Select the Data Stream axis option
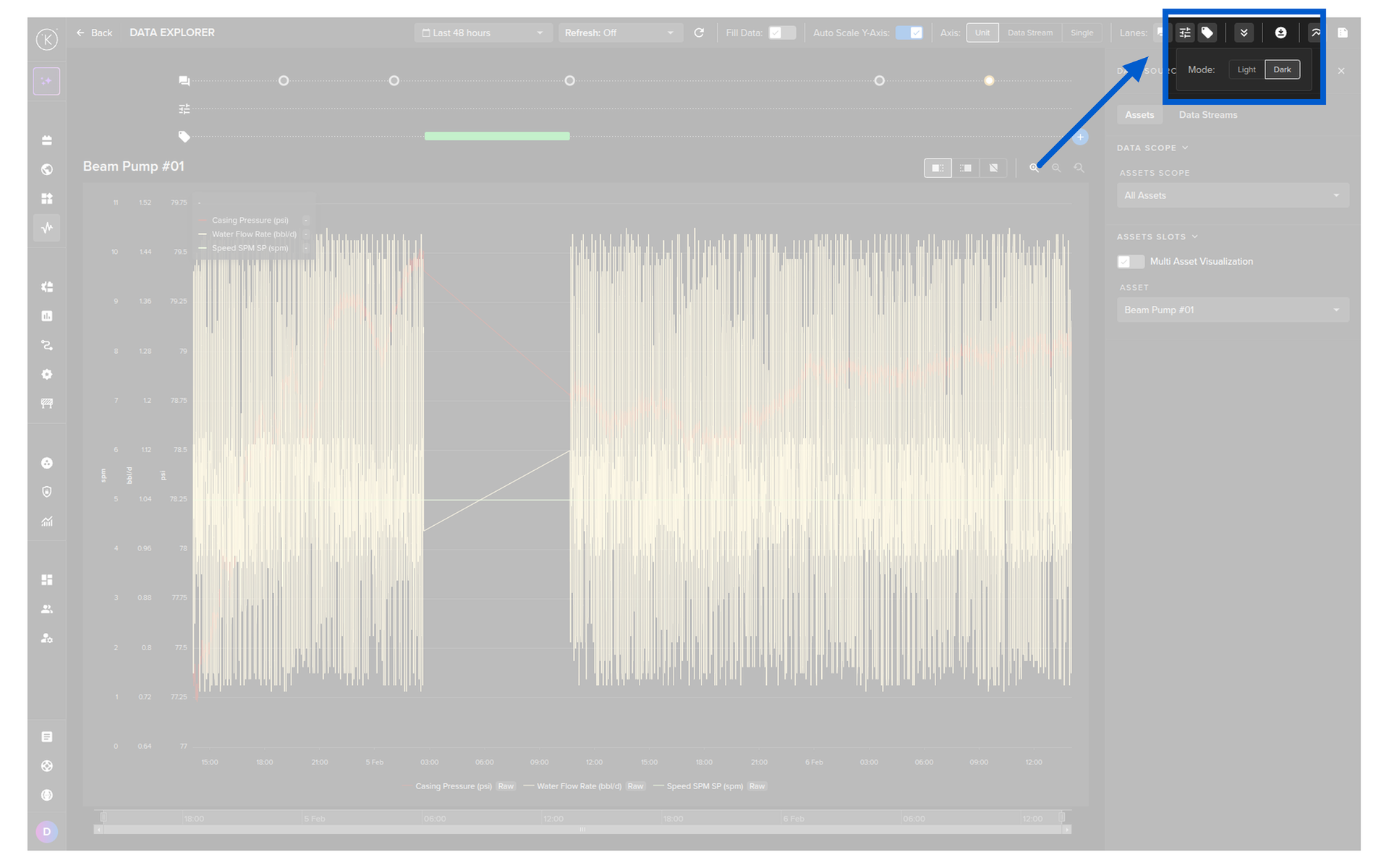 coord(1029,33)
